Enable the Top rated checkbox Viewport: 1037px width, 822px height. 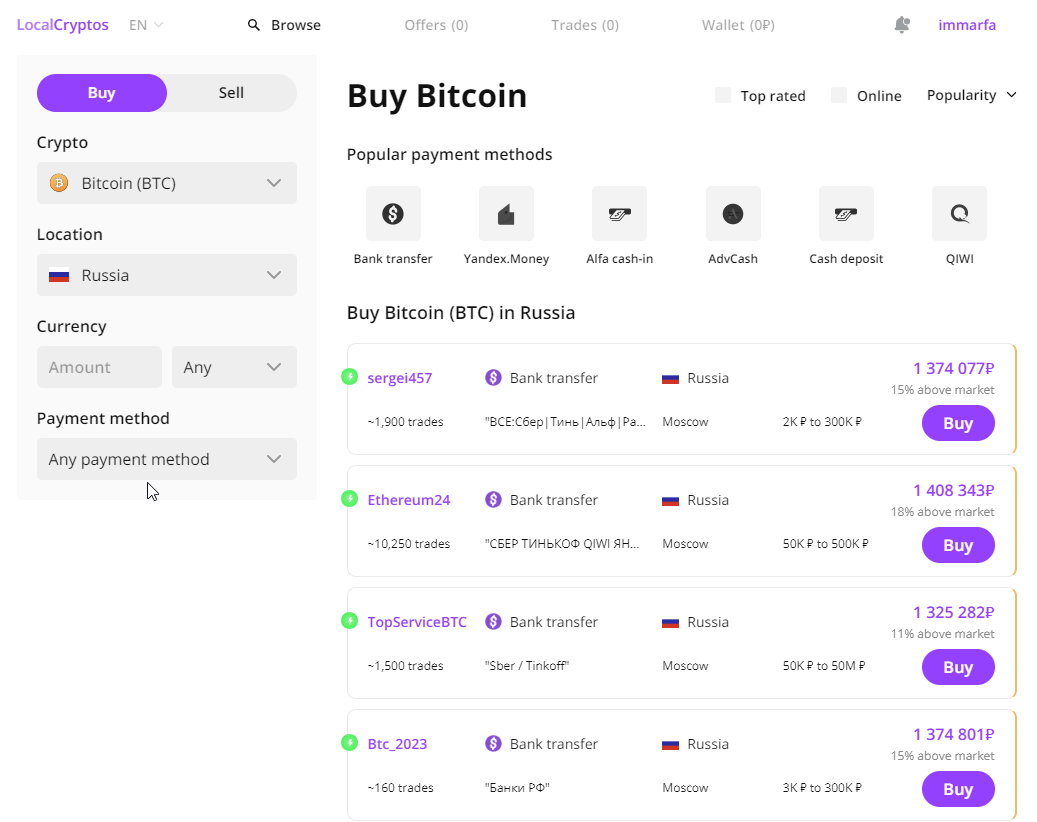[723, 95]
